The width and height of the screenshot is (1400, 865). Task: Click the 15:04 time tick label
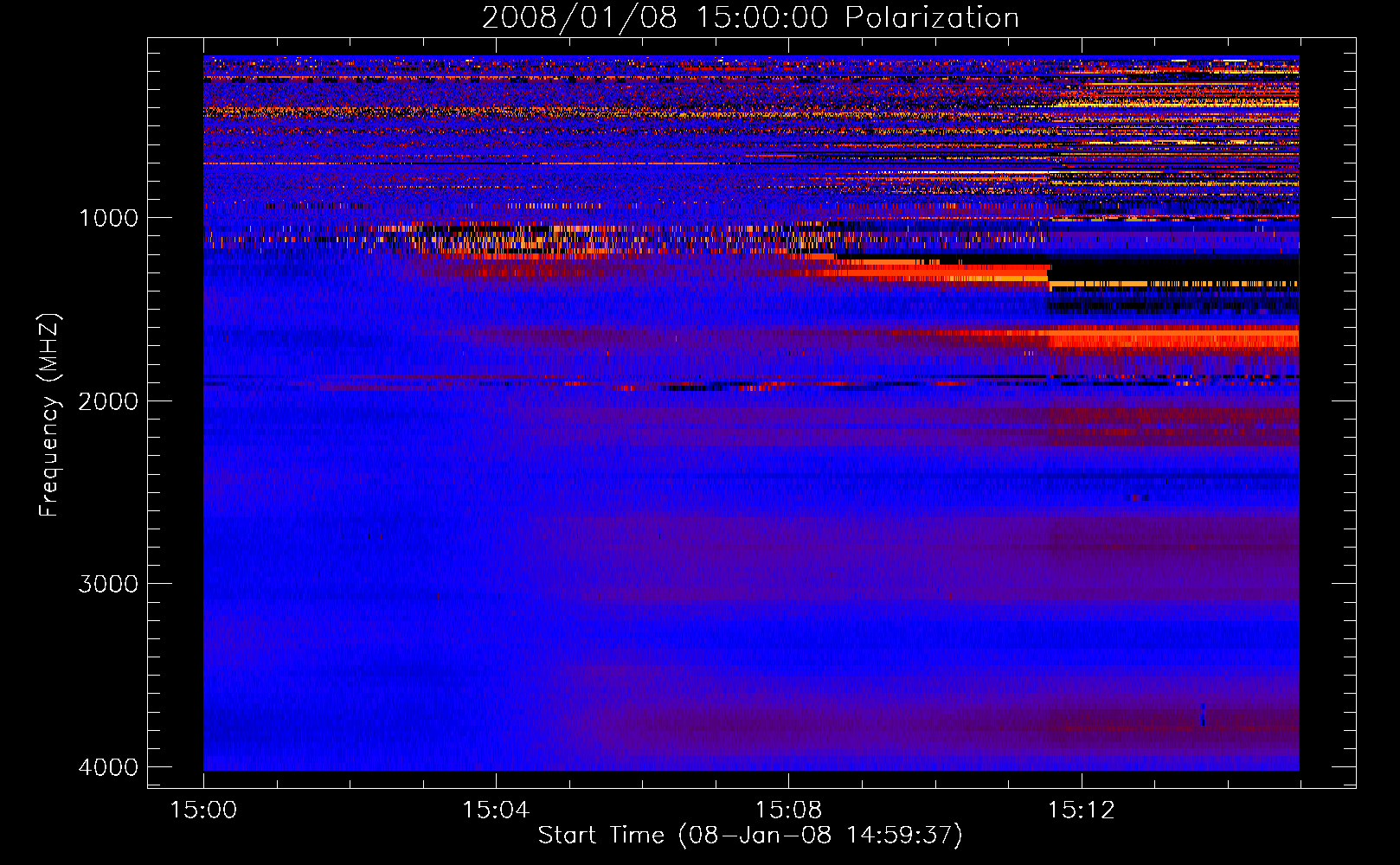(496, 811)
